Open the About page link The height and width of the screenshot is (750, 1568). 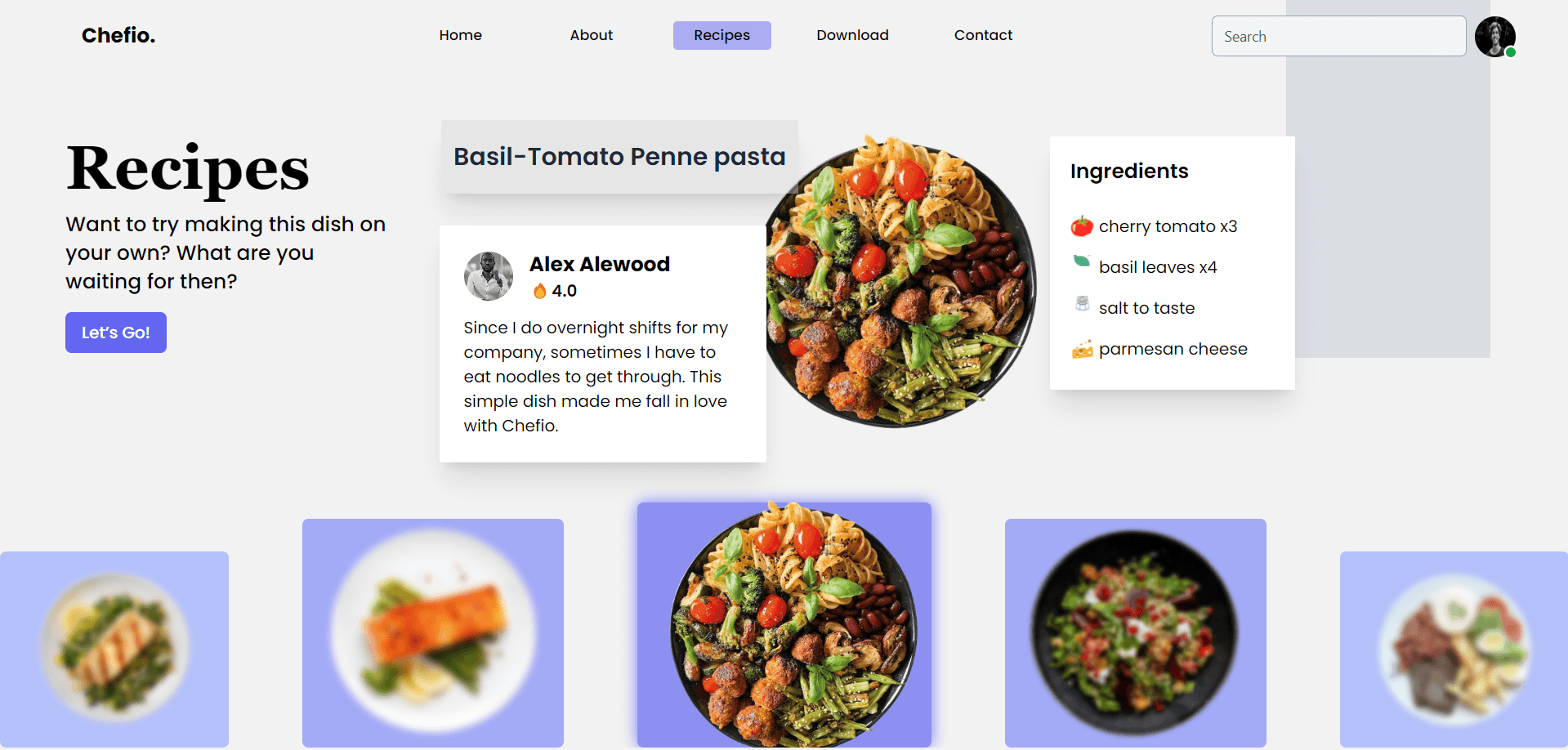point(592,35)
